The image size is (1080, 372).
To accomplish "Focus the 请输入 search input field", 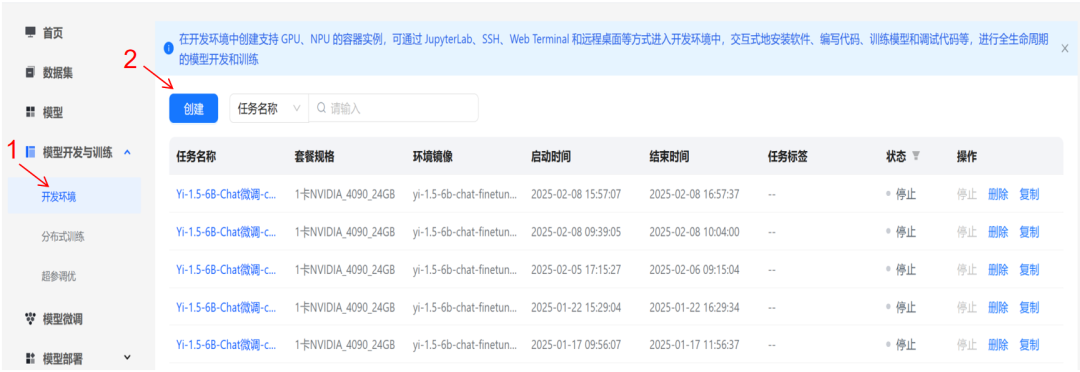I will coord(393,108).
